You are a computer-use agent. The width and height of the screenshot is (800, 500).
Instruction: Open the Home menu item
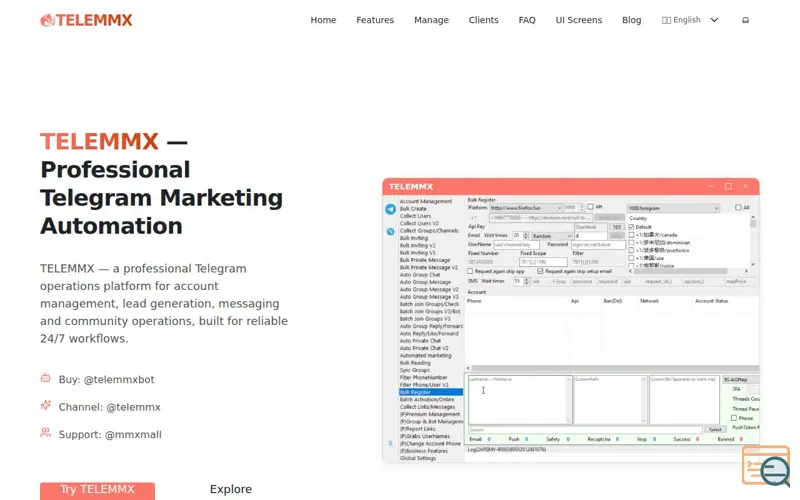[x=323, y=20]
